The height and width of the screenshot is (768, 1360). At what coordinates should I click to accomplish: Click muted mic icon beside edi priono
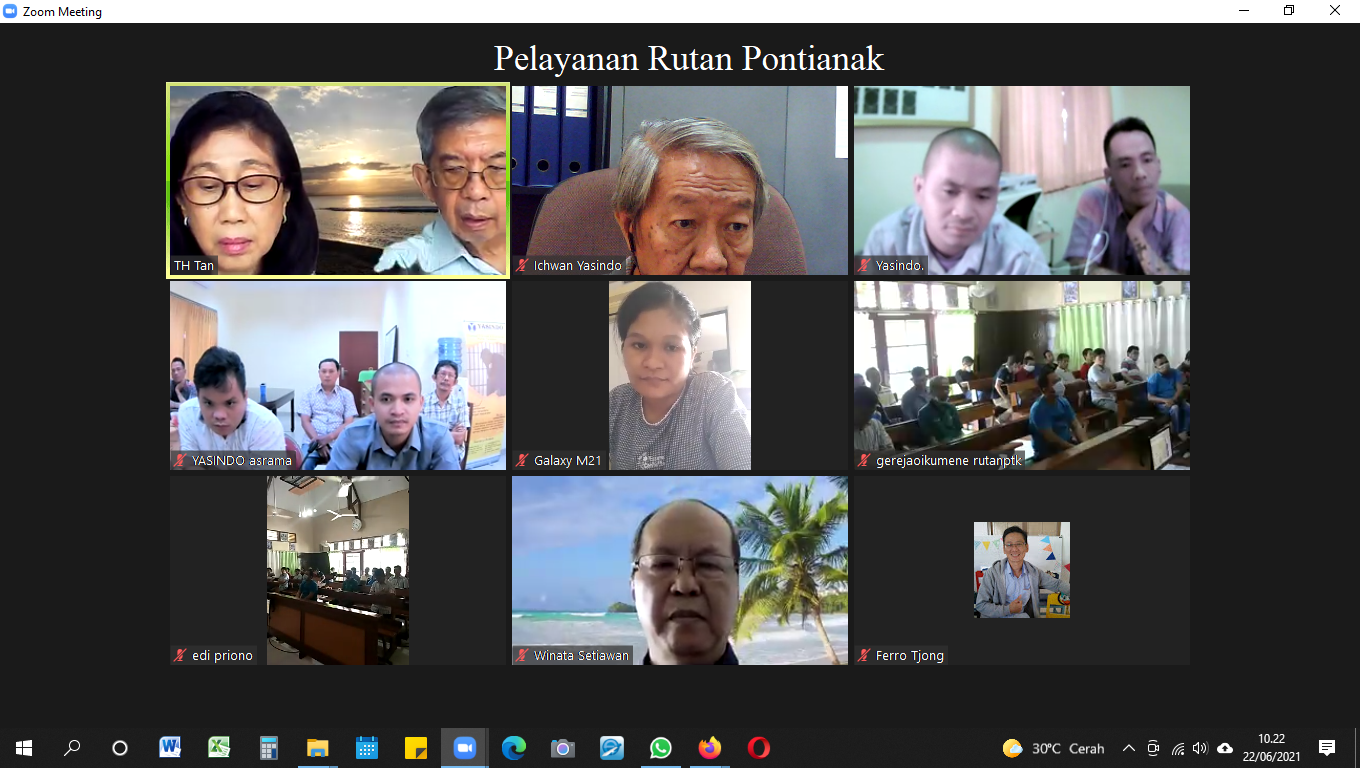pos(180,656)
